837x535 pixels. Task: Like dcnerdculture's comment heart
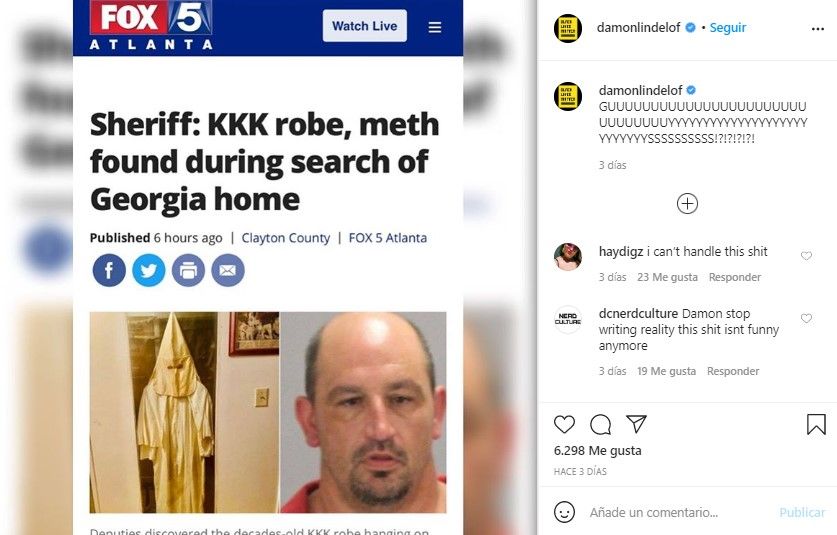[x=806, y=318]
